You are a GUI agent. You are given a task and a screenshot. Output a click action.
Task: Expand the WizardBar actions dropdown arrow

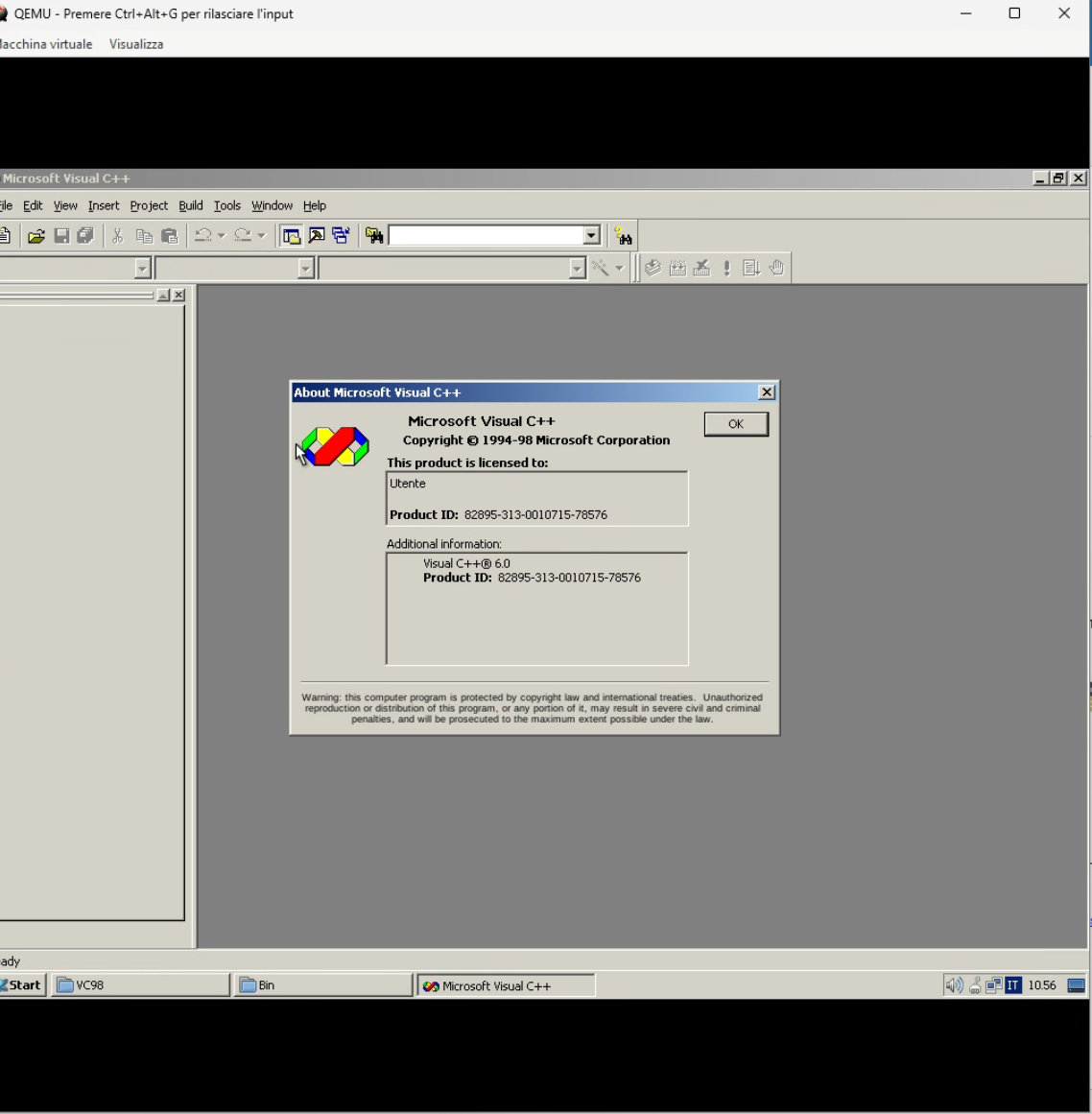(x=620, y=268)
